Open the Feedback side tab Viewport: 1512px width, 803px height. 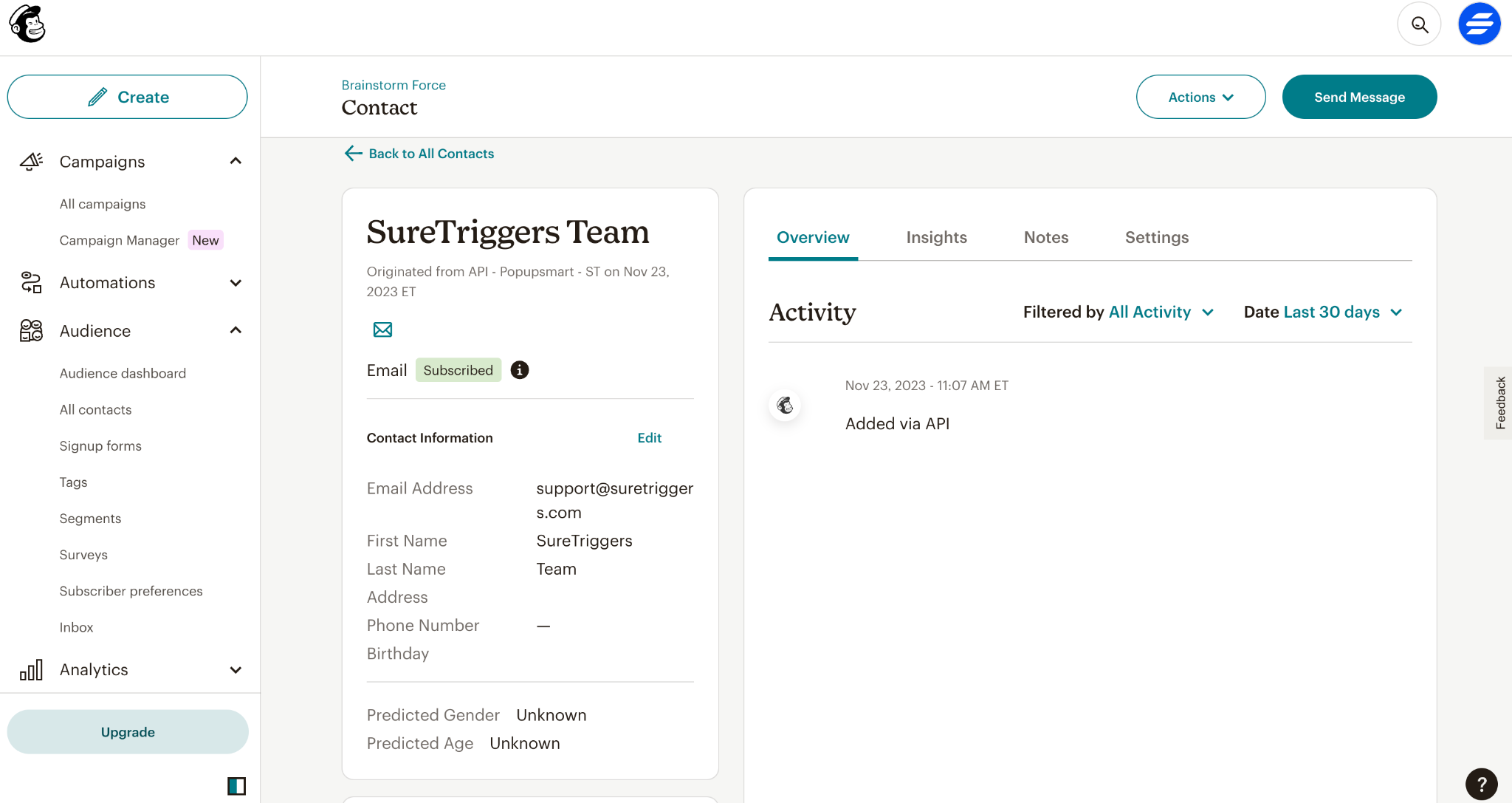point(1499,403)
